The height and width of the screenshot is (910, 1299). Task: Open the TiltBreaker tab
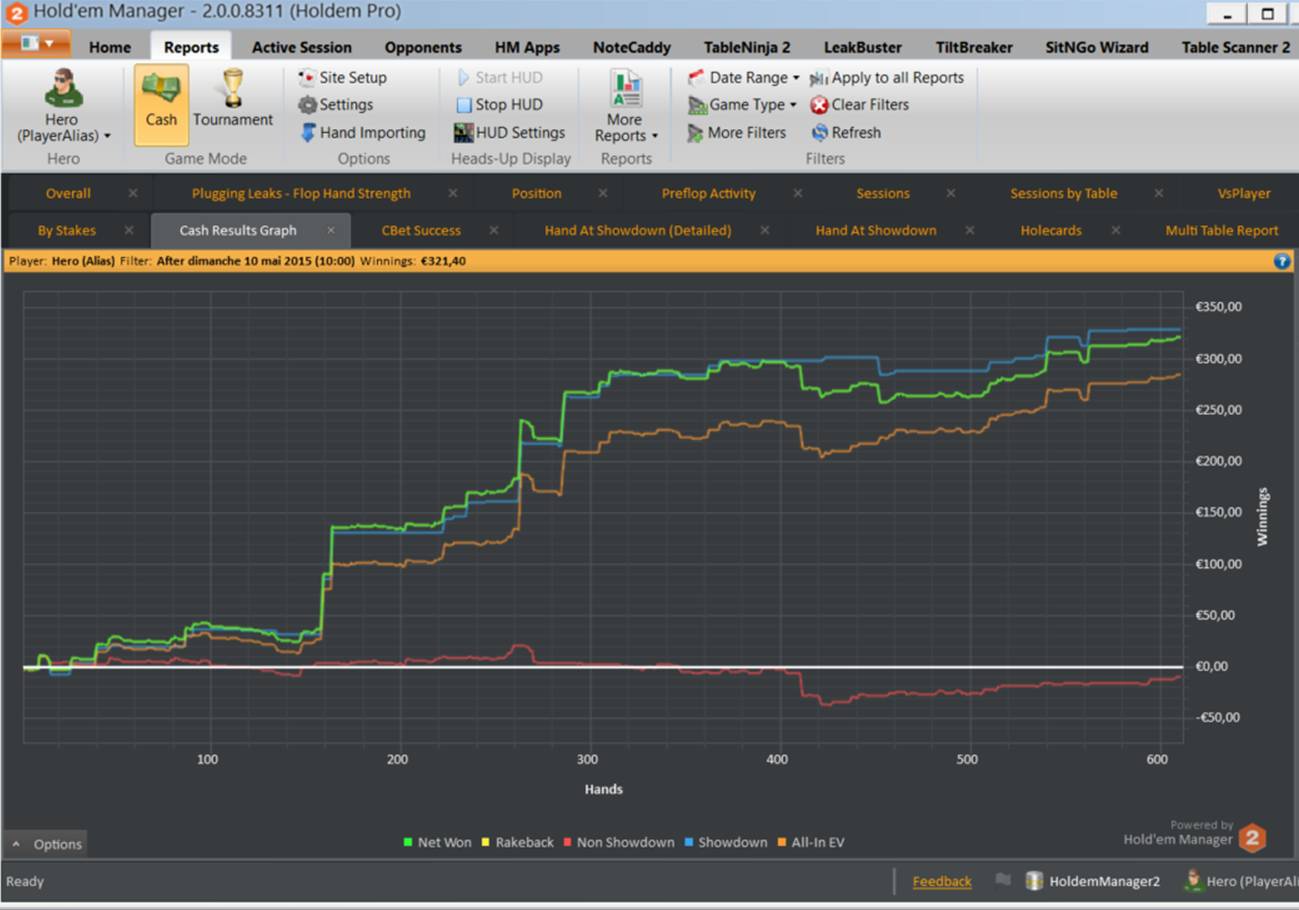point(974,47)
